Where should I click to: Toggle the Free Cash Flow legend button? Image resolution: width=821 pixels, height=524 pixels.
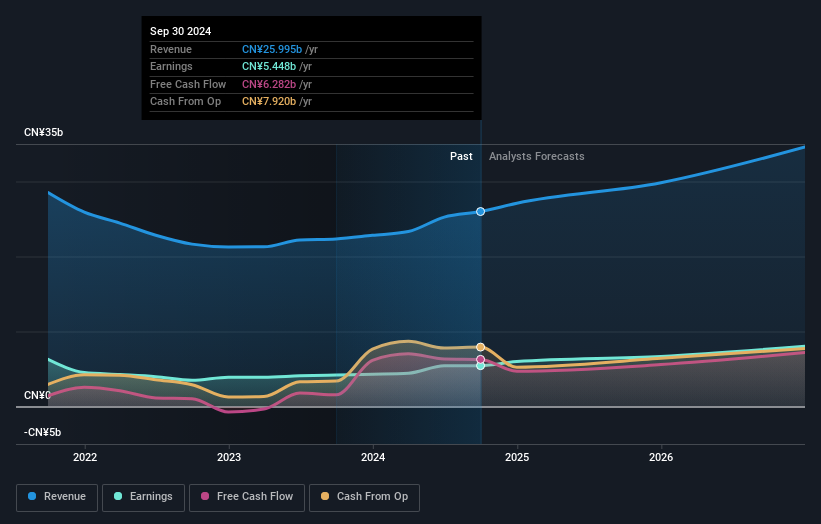click(247, 497)
